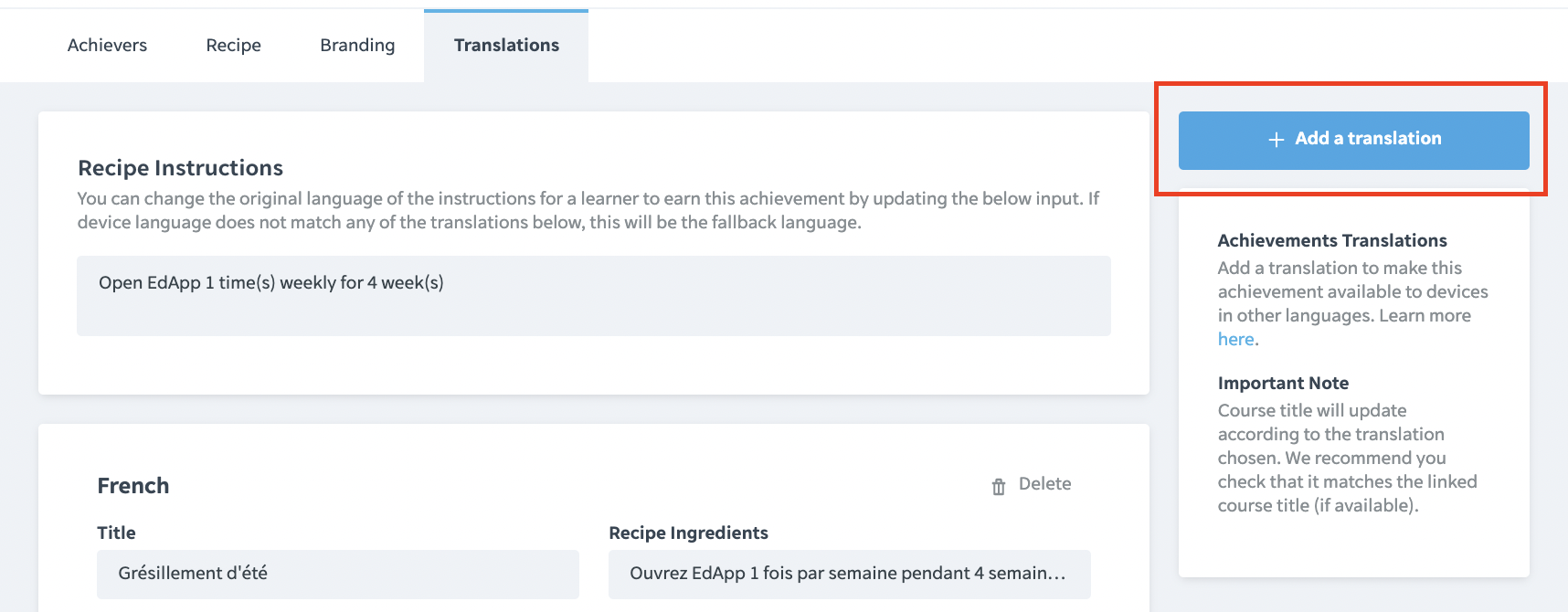Screen dimensions: 1568x612
Task: Click the course title update note text
Action: [1346, 459]
